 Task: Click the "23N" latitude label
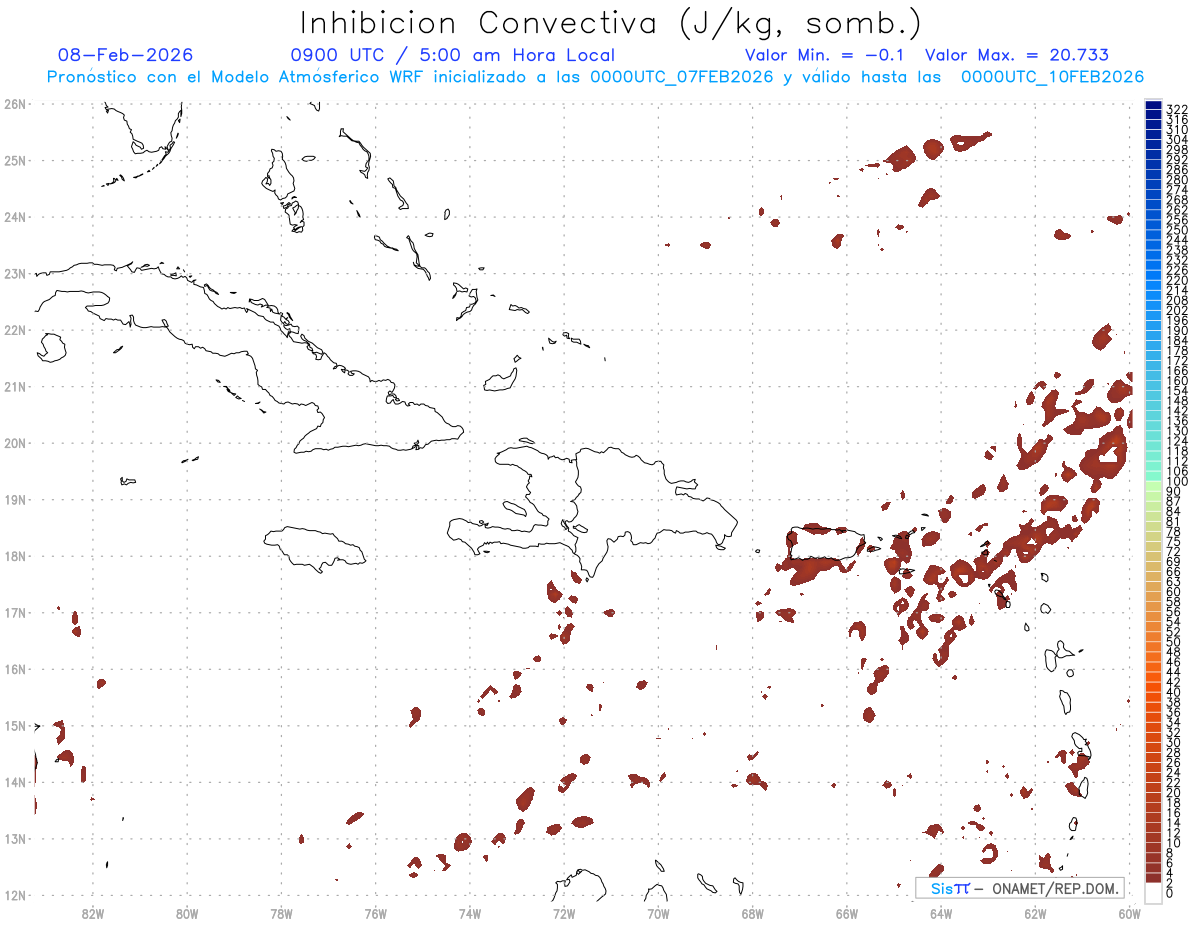[15, 273]
